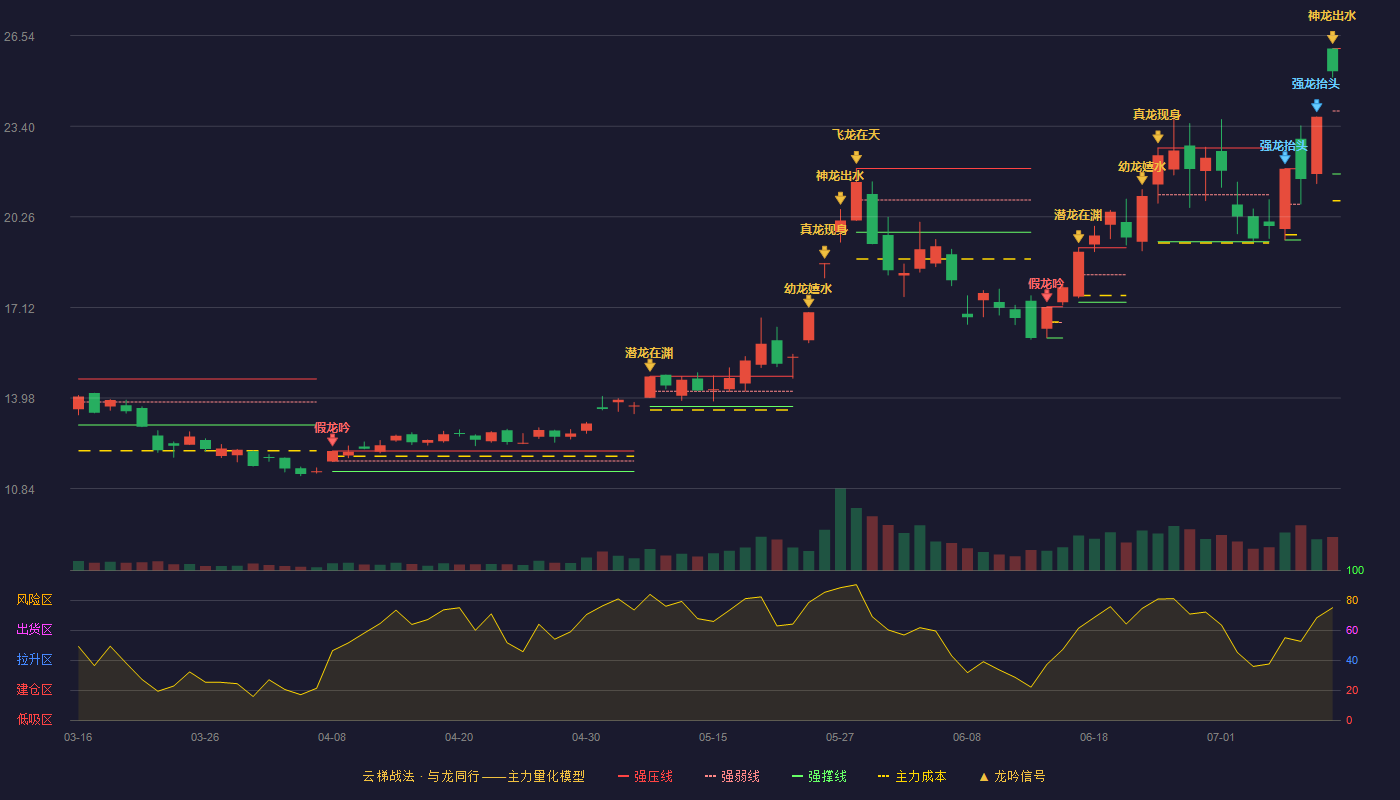1400x800 pixels.
Task: Click the tallest volume bar at 05-27
Action: coord(840,529)
